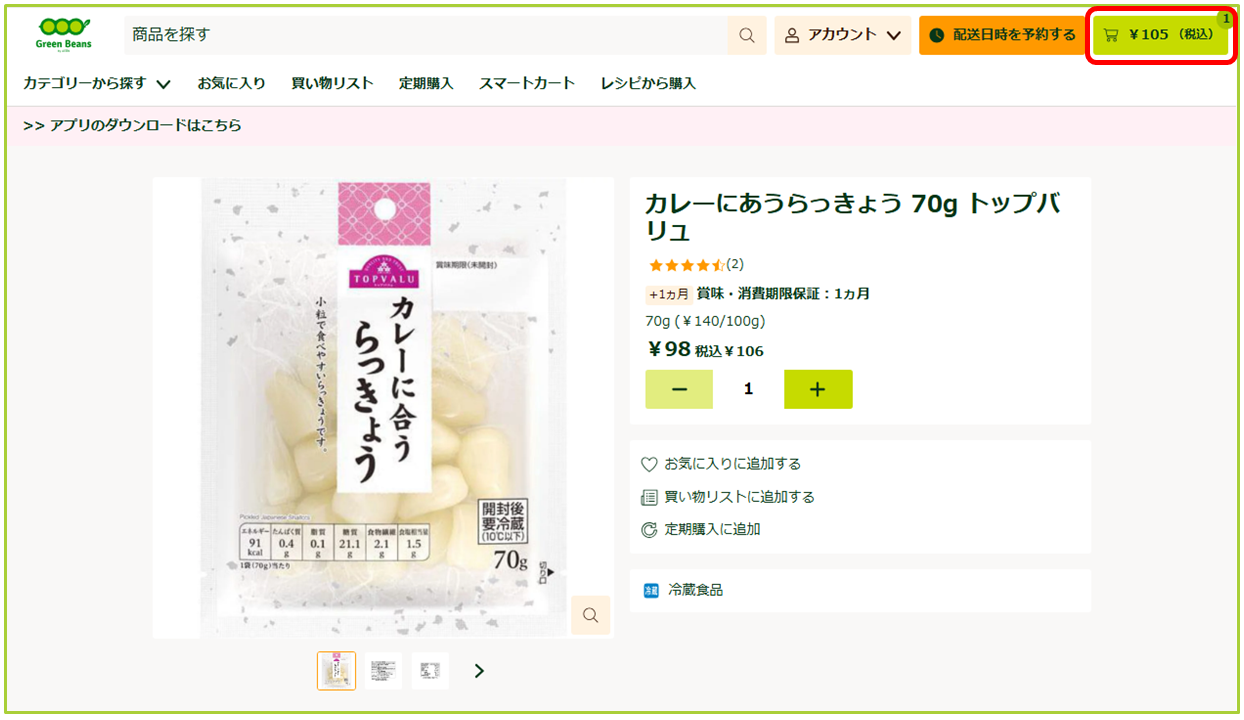Click 配送日時を予約する button
The image size is (1244, 720).
1003,35
